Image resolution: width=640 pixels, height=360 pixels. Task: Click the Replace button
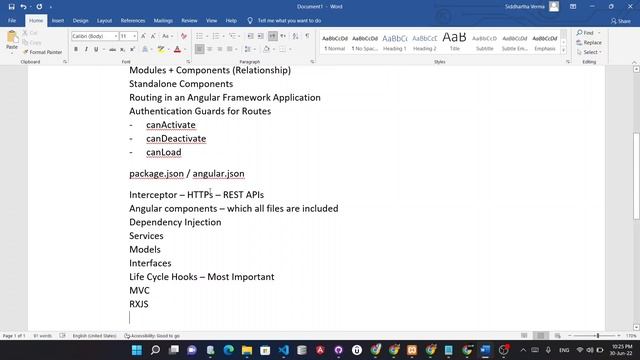point(589,42)
